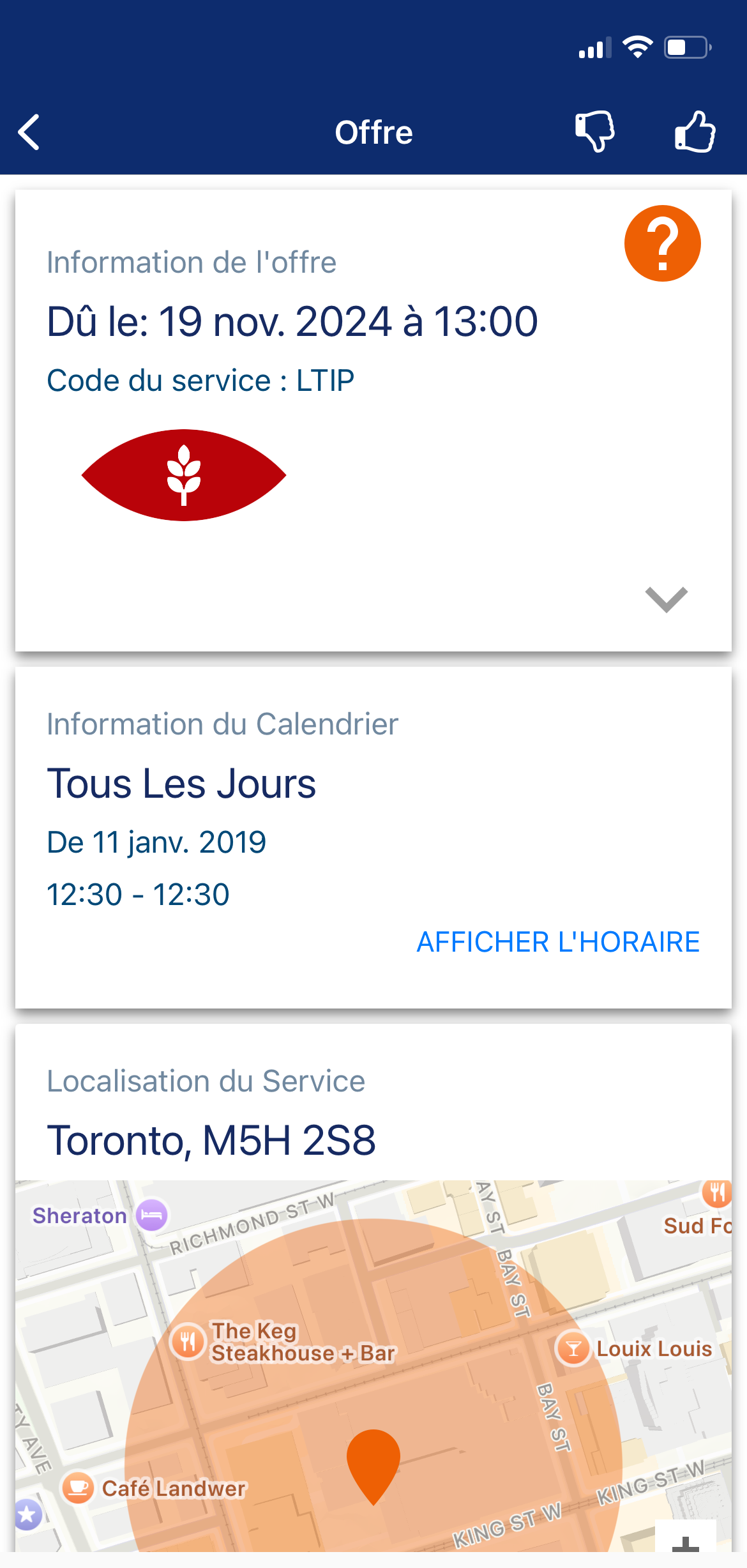Click AFFICHER L'HORAIRE link
Image resolution: width=747 pixels, height=1568 pixels.
click(558, 942)
